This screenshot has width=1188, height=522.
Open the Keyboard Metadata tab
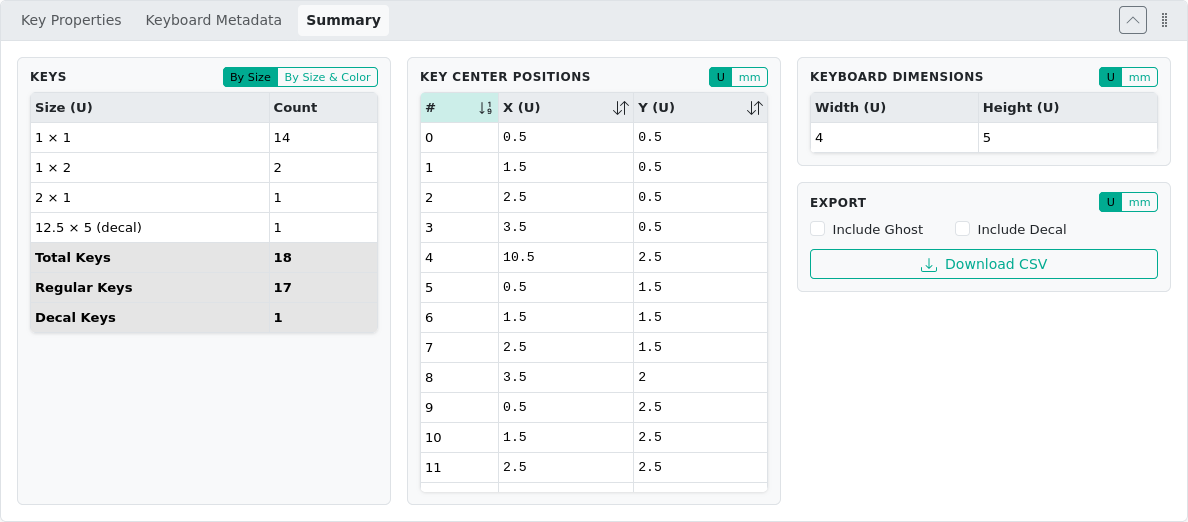[x=214, y=20]
